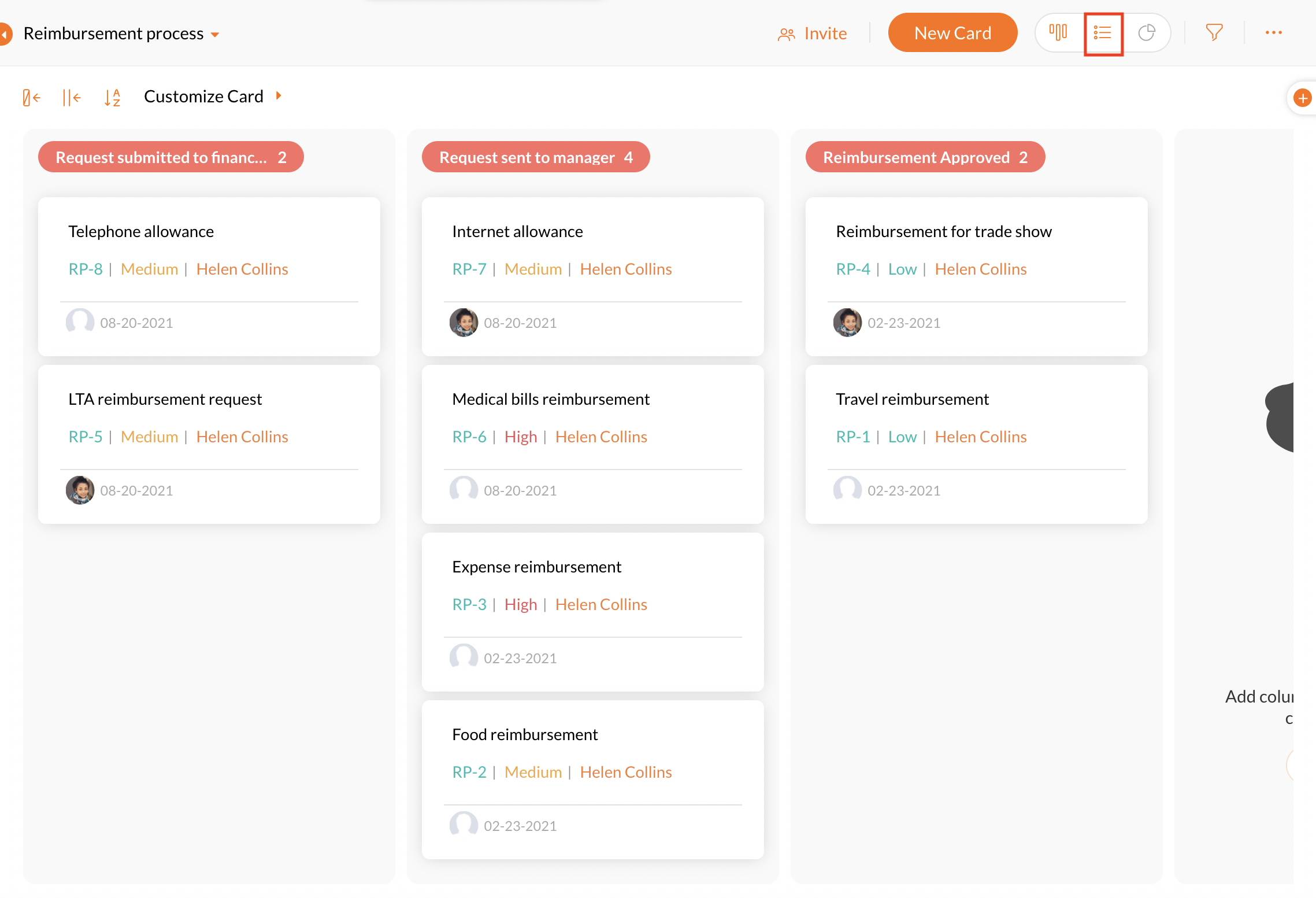Screen dimensions: 1316x898
Task: Click the Invite people button
Action: click(x=813, y=34)
